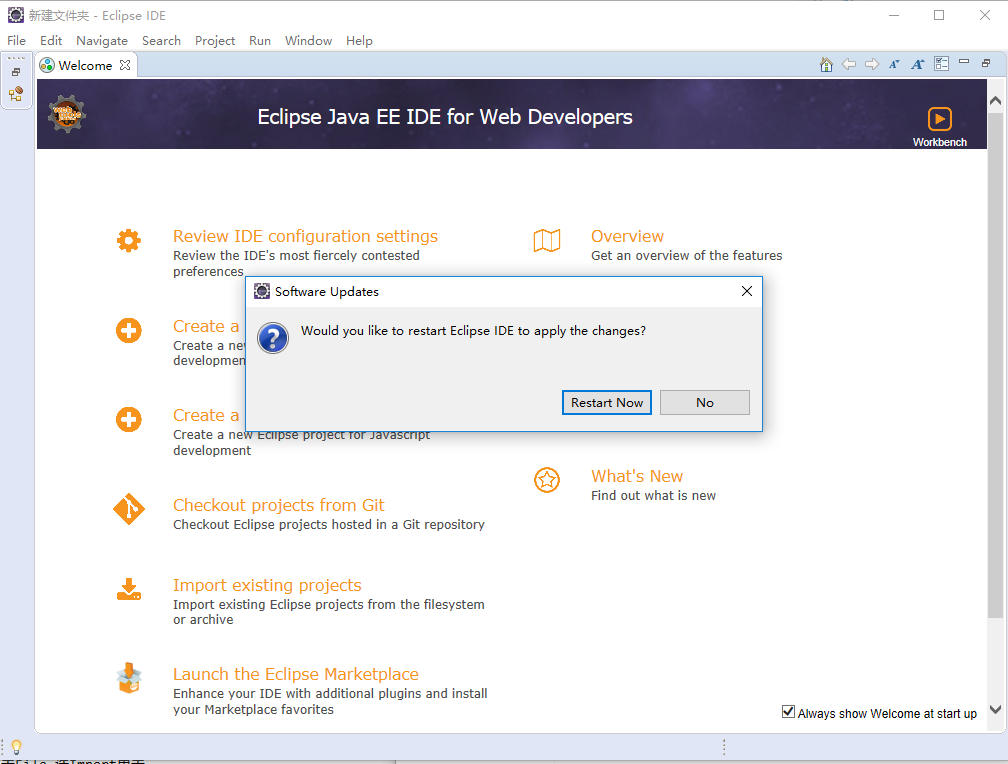
Task: Open Import existing projects link
Action: coord(267,585)
